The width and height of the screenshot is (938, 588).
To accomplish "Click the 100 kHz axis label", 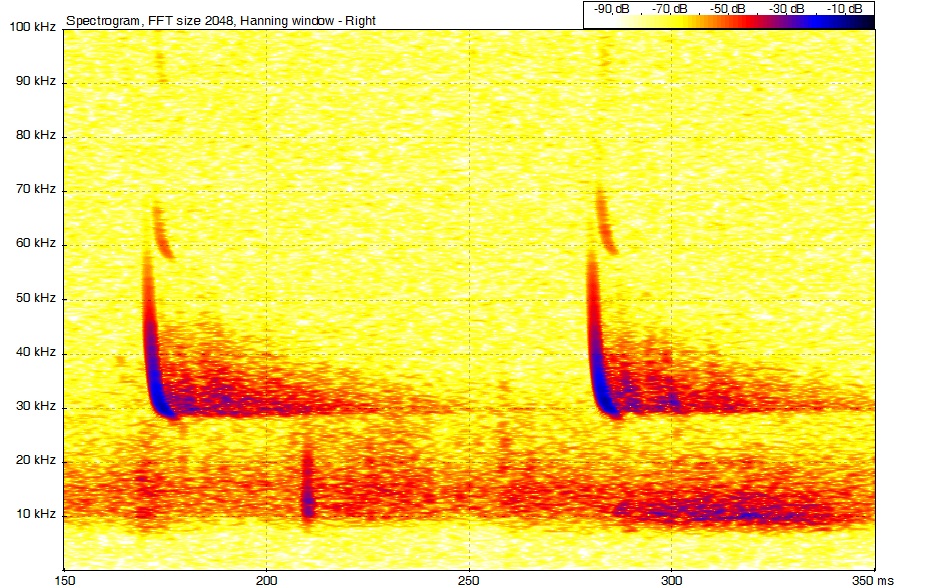I will pos(33,27).
